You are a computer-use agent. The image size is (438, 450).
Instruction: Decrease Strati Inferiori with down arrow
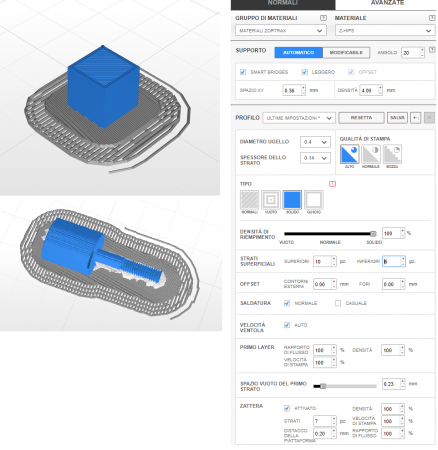[x=403, y=264]
